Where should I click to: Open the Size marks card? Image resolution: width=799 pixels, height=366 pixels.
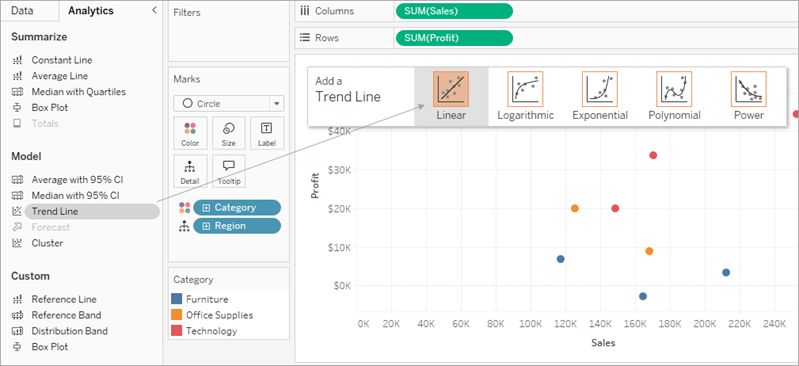tap(228, 134)
